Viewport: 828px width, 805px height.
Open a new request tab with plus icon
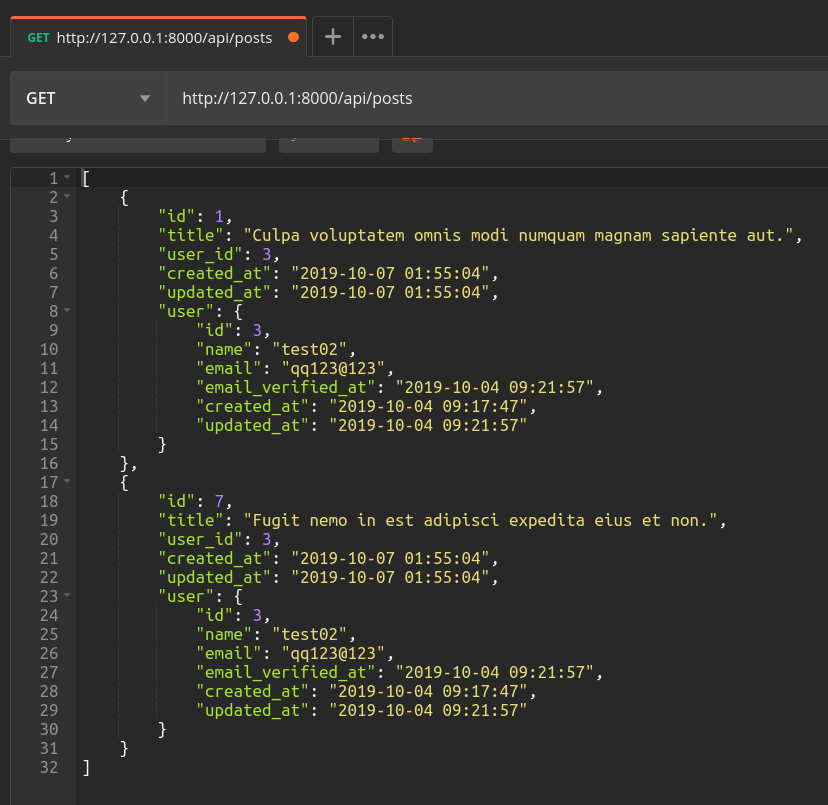click(333, 37)
